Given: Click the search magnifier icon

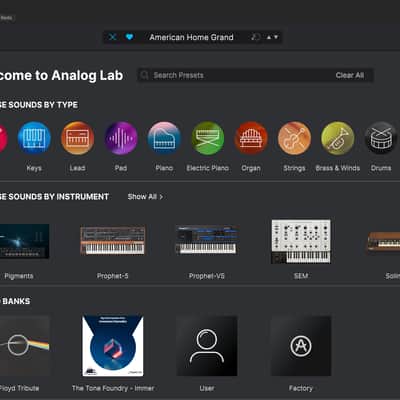Looking at the screenshot, I should pyautogui.click(x=144, y=75).
